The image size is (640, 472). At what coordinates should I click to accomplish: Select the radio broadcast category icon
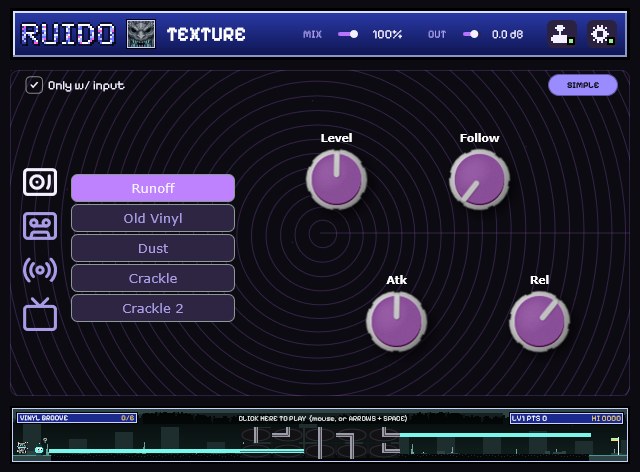tap(40, 270)
